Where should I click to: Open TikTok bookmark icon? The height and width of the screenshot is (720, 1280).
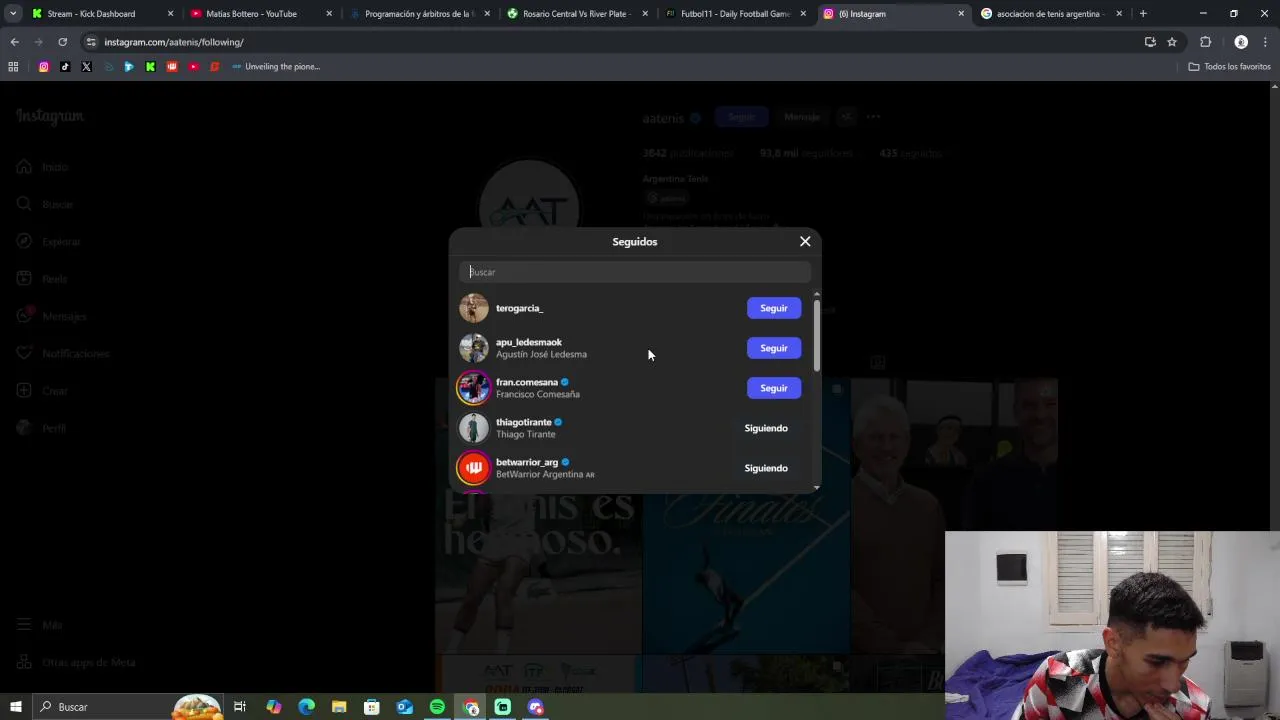pyautogui.click(x=65, y=67)
